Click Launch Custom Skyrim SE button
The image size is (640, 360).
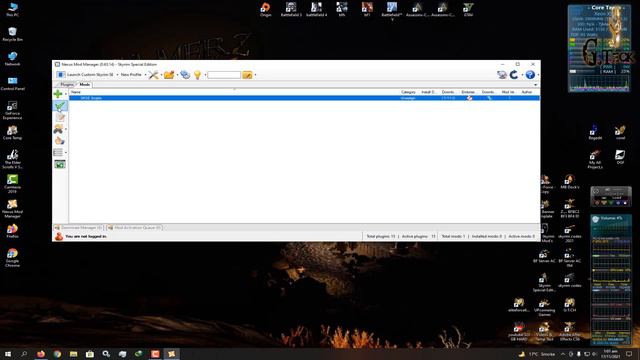85,75
